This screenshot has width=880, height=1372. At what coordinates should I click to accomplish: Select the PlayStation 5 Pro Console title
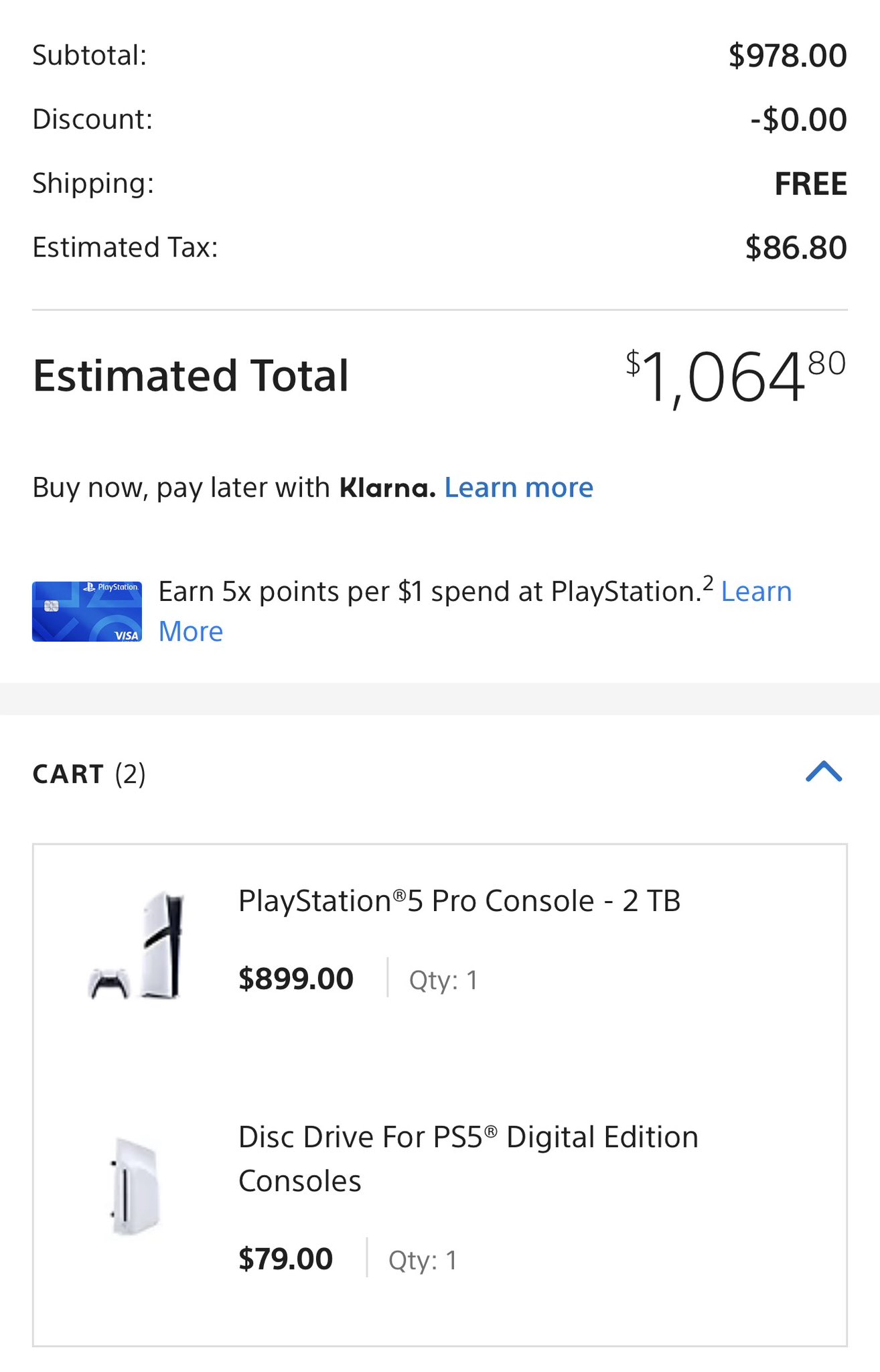click(459, 901)
